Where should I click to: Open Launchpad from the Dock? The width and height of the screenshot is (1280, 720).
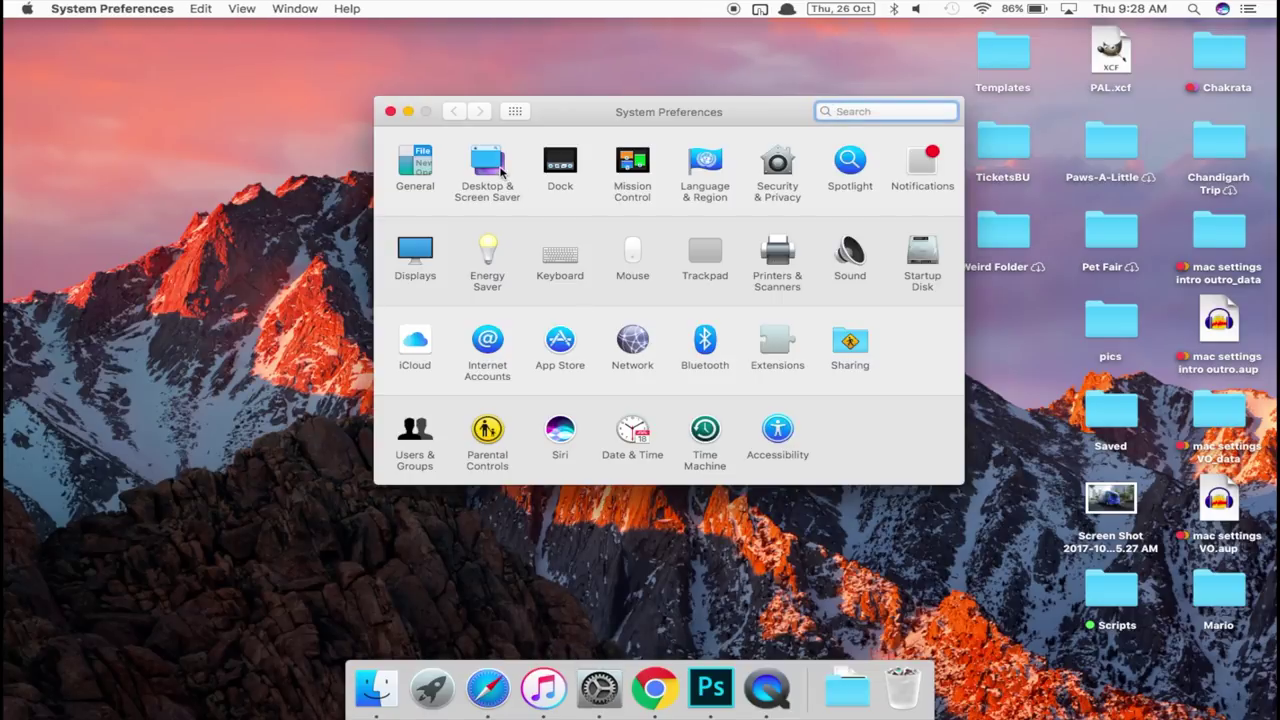(432, 688)
